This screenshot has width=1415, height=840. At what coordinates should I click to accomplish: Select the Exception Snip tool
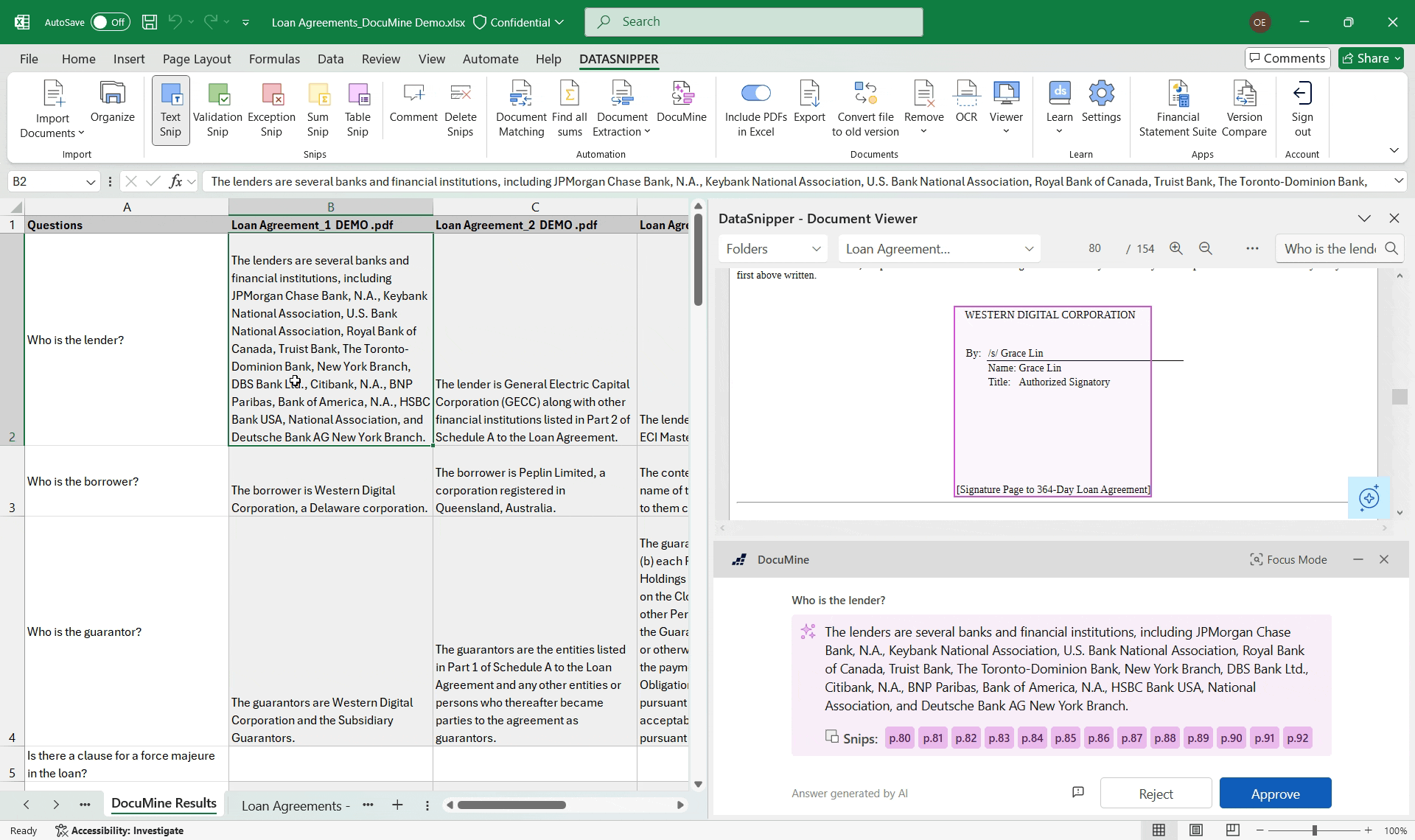(271, 96)
